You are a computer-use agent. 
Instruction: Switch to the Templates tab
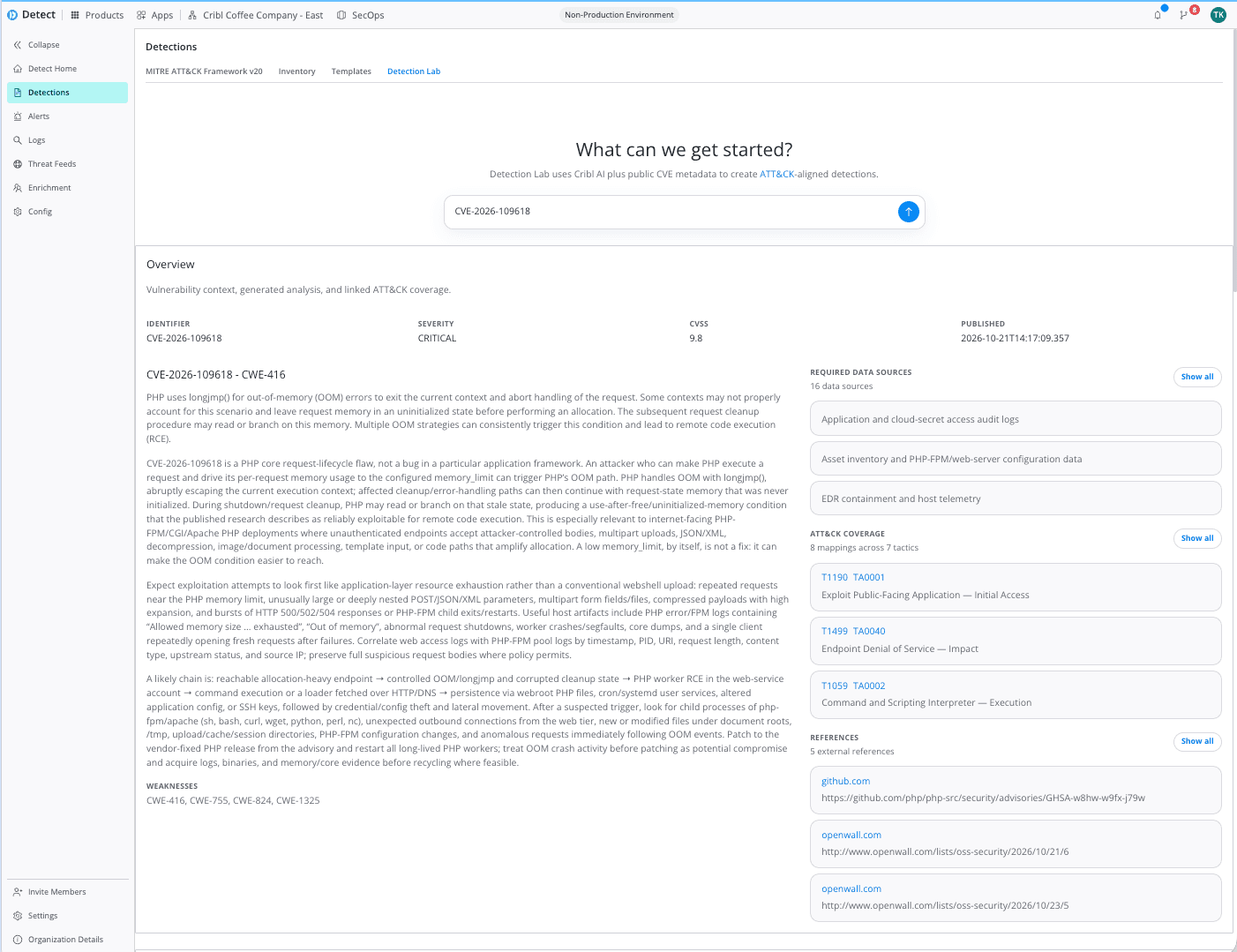point(351,71)
